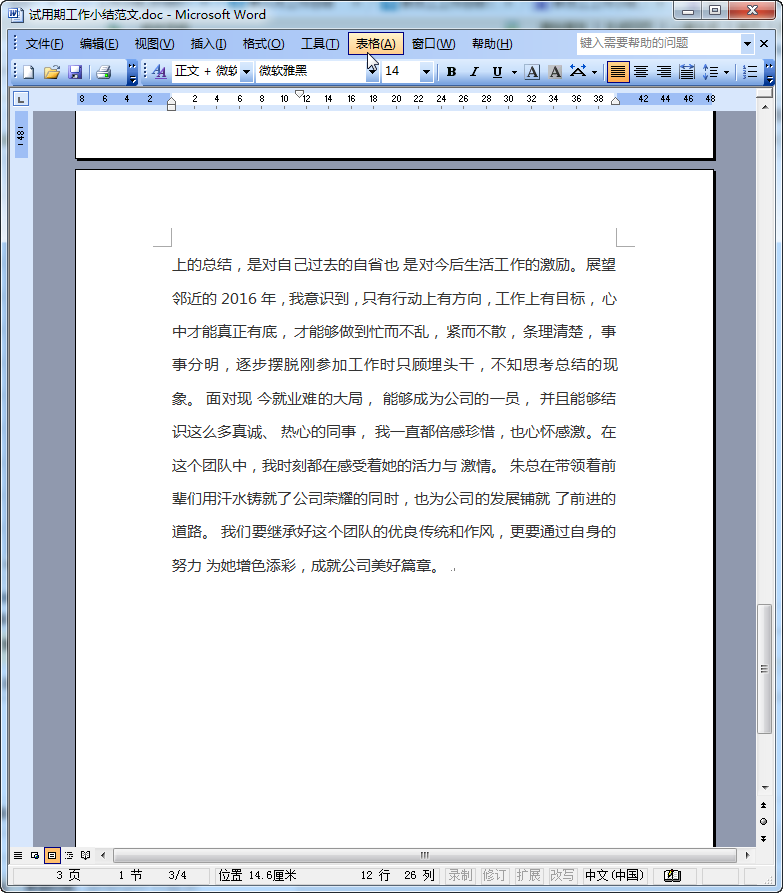Open the 窗口(W) menu
The height and width of the screenshot is (893, 783).
click(x=433, y=44)
